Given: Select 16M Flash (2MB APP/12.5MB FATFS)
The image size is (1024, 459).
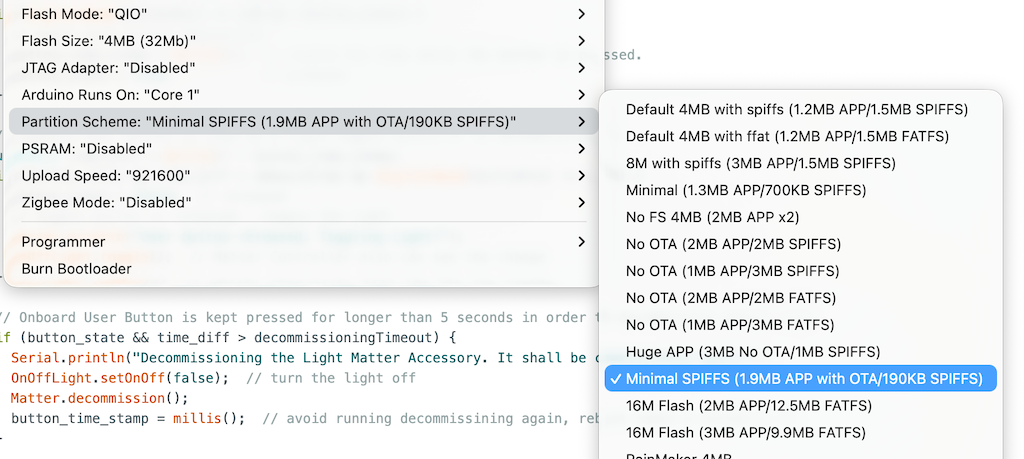Looking at the screenshot, I should coord(748,406).
